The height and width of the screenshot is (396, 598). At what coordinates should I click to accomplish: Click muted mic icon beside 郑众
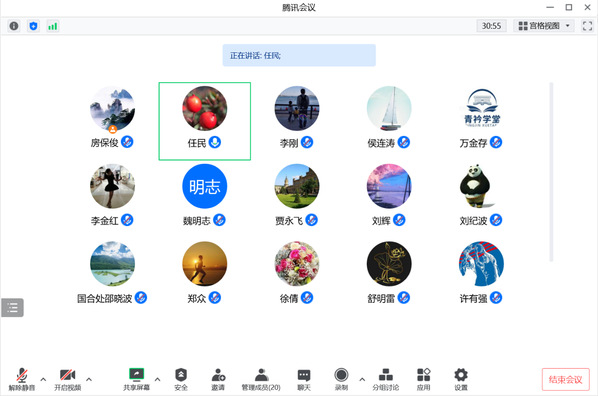215,298
